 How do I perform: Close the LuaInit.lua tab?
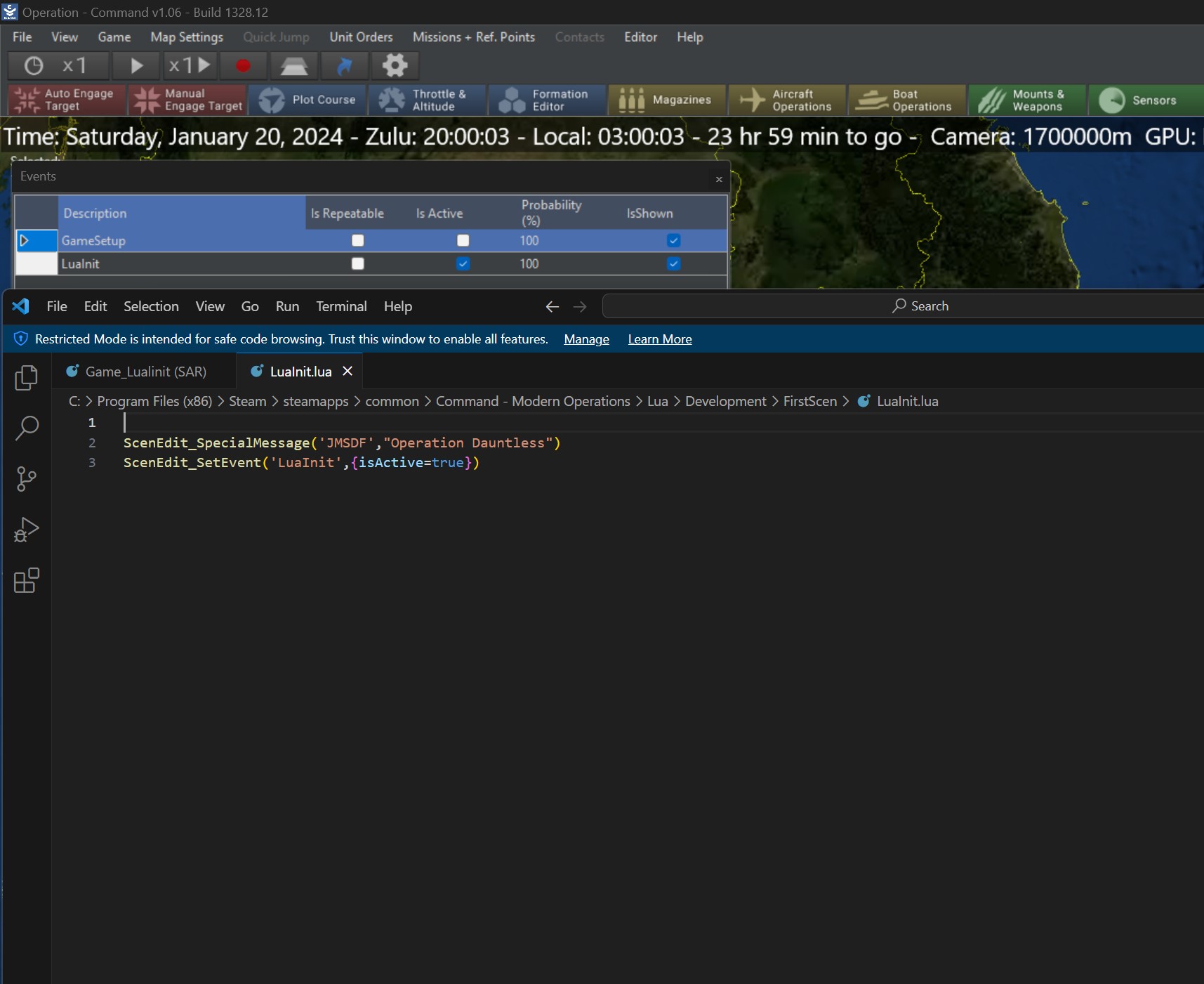[x=348, y=371]
